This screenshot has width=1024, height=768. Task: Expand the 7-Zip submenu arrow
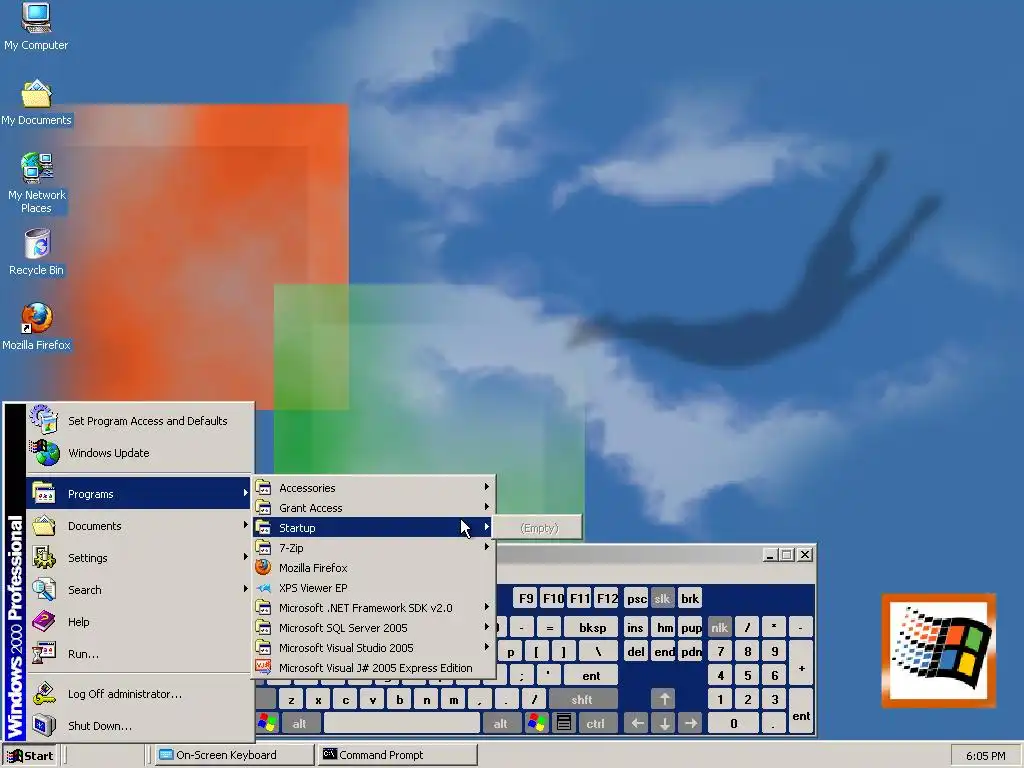point(487,547)
